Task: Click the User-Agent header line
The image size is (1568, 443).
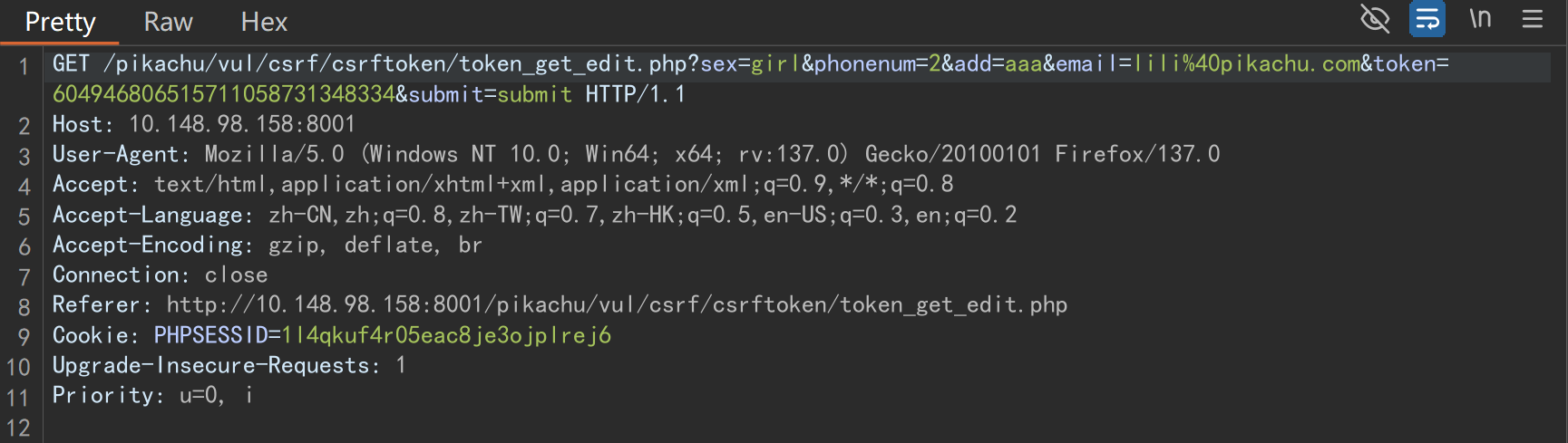Action: point(636,154)
